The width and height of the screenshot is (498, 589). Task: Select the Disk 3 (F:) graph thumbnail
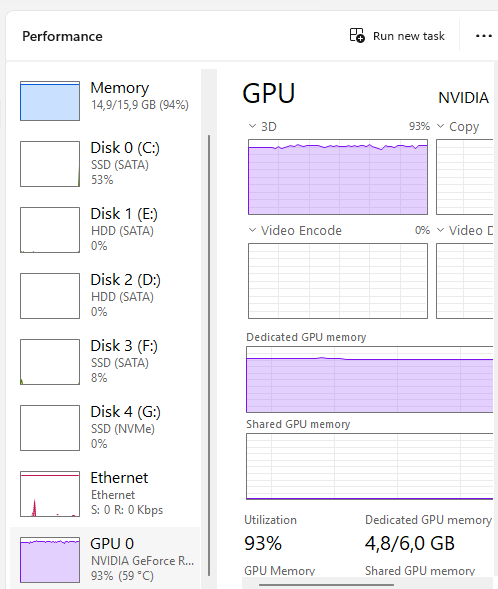[x=50, y=362]
